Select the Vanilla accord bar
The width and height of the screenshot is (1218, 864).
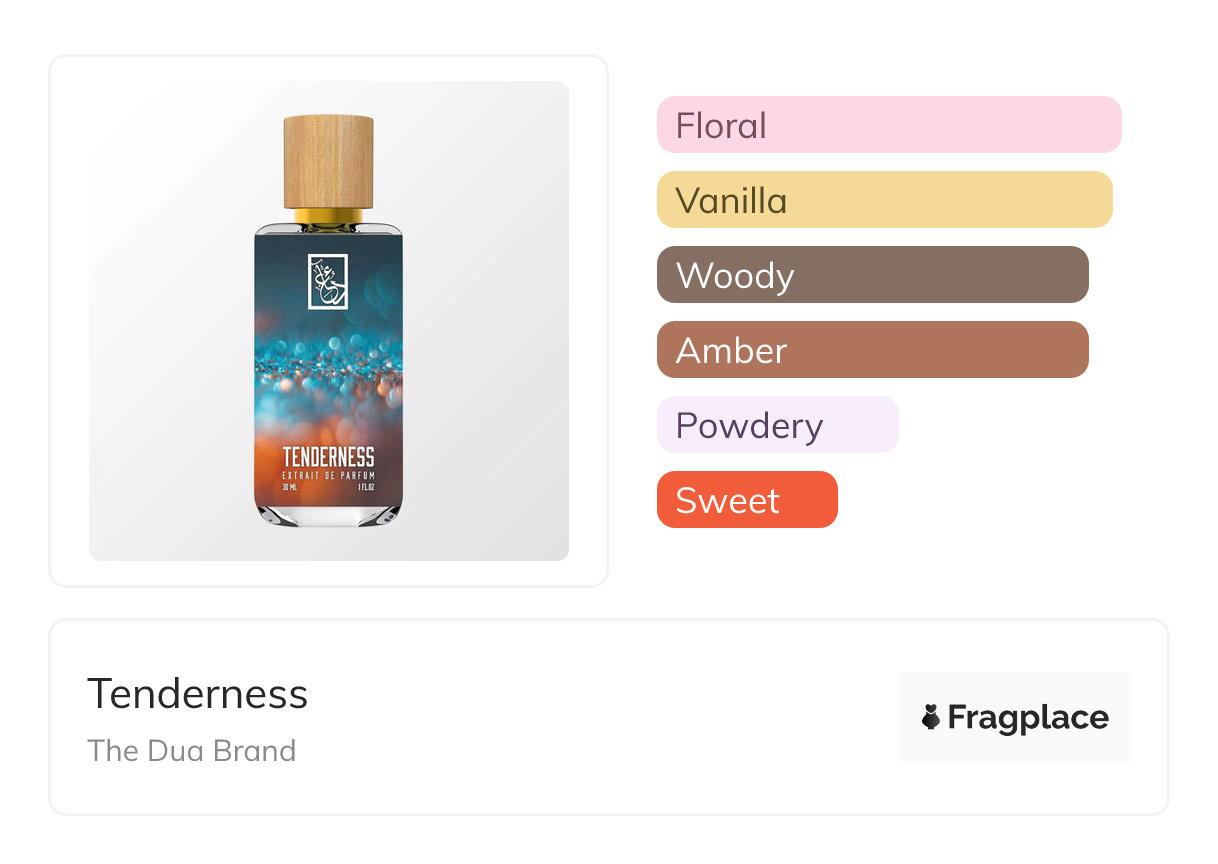pos(885,200)
